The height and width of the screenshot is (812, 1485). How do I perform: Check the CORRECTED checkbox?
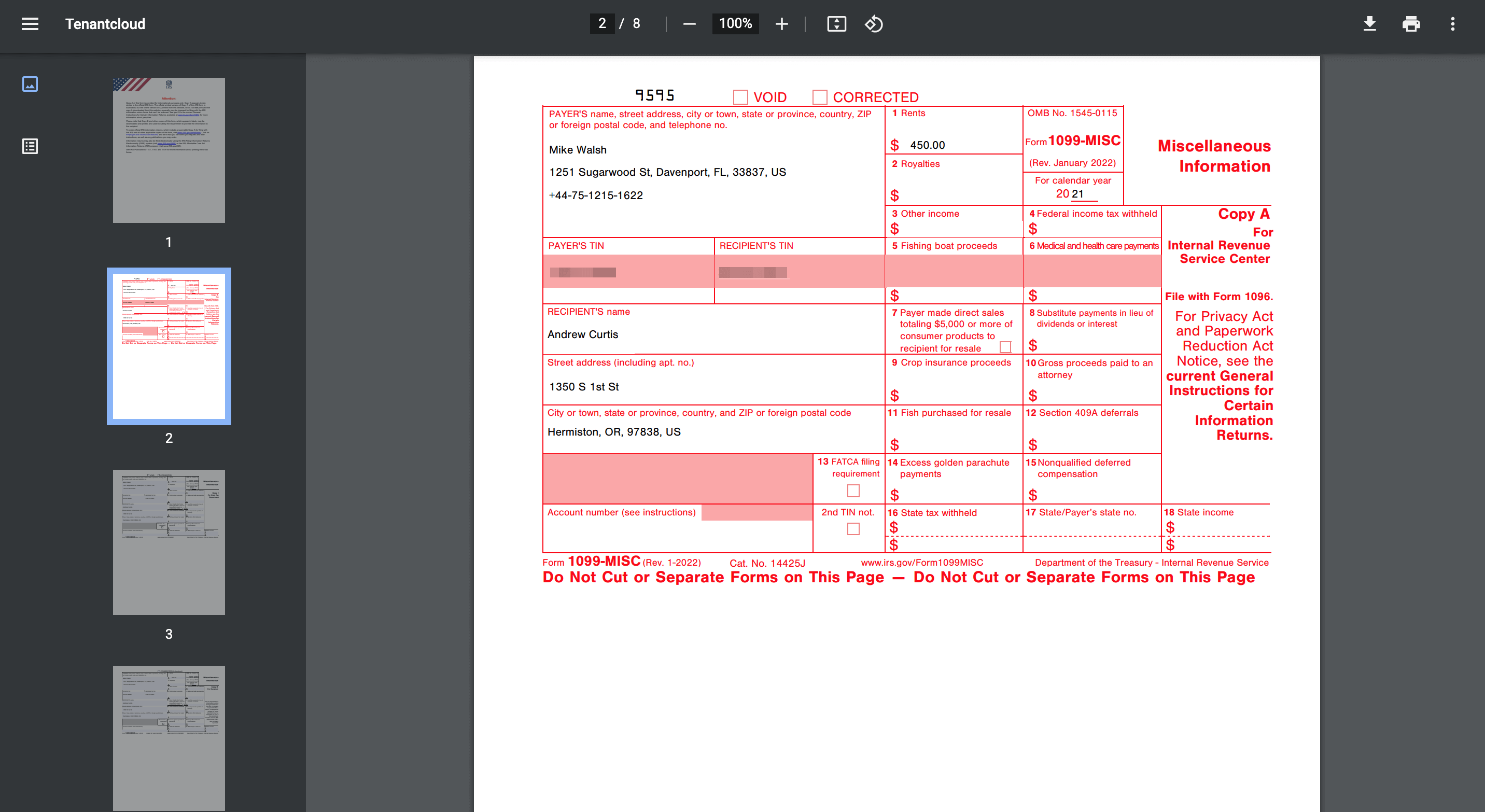(x=820, y=97)
